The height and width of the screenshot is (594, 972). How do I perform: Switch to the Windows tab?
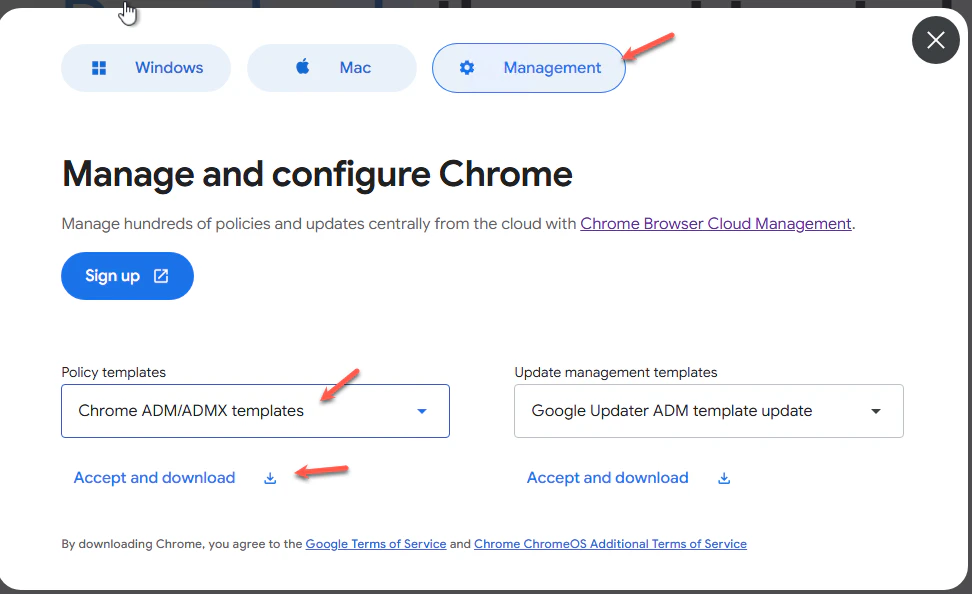[x=146, y=68]
